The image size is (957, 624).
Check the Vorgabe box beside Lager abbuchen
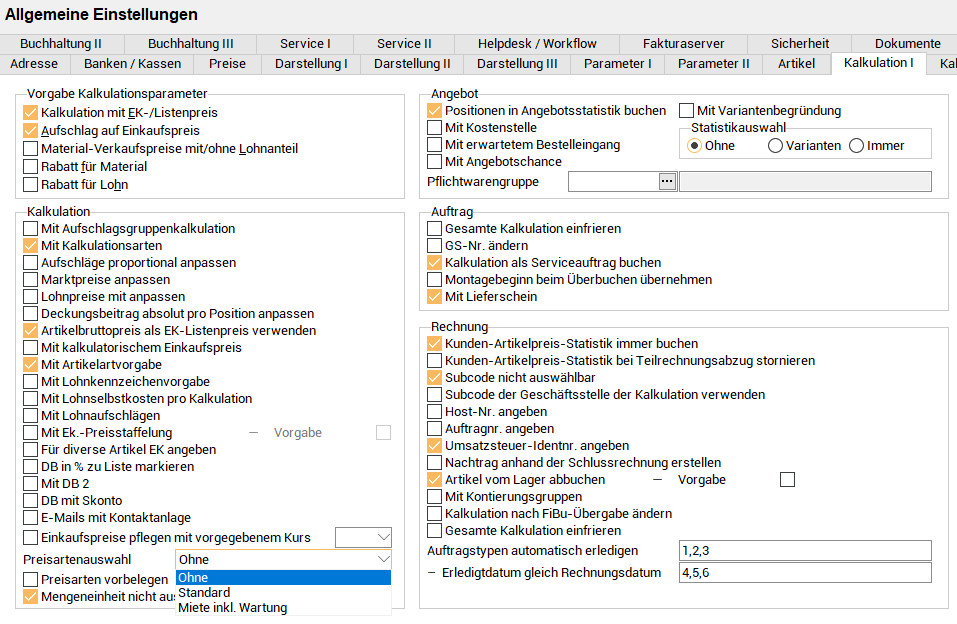[x=787, y=480]
